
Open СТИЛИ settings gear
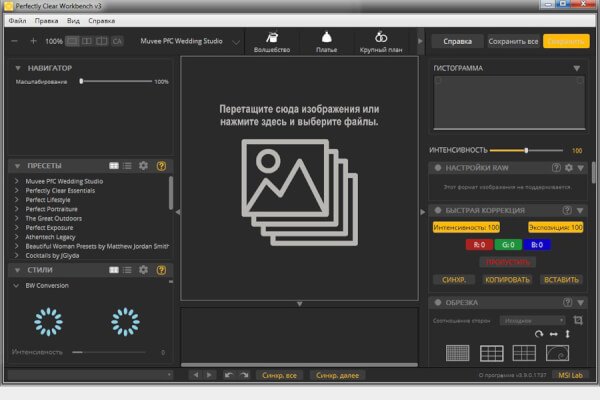(x=143, y=269)
